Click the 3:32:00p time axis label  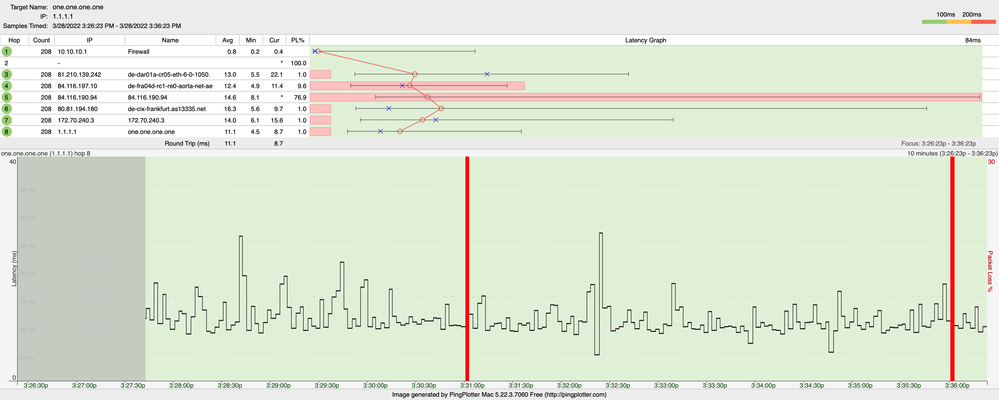coord(570,386)
